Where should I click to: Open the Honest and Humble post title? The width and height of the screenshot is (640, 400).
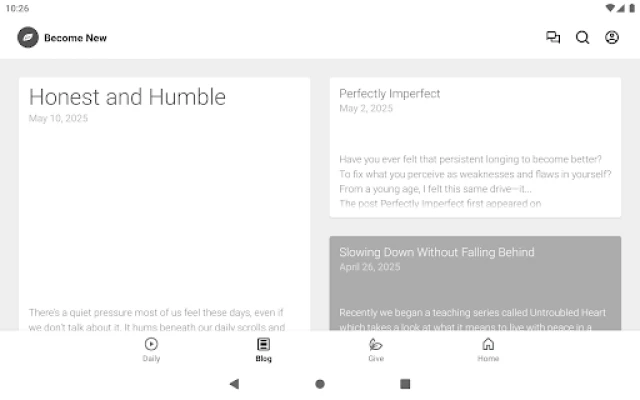click(127, 97)
